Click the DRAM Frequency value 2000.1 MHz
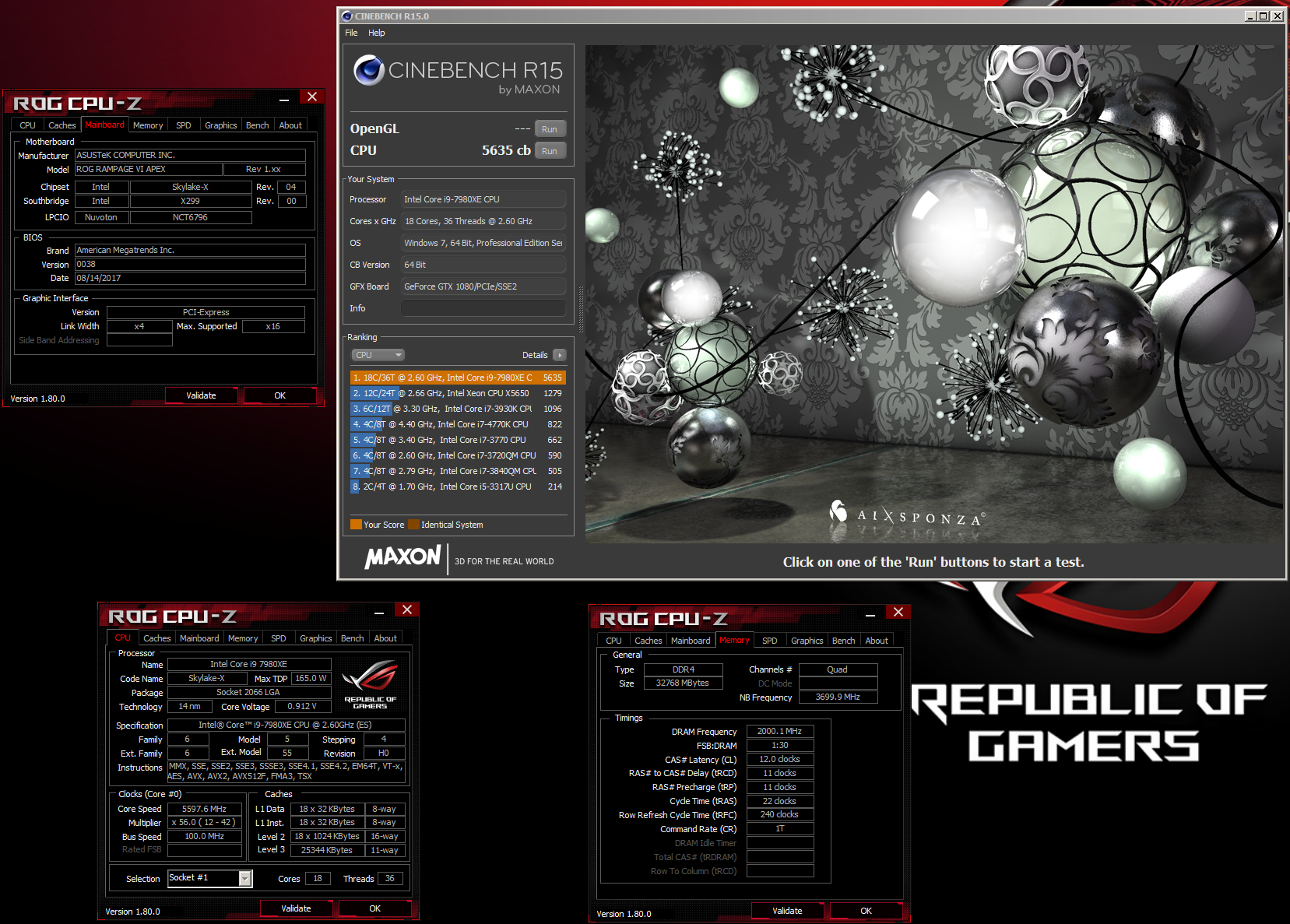The width and height of the screenshot is (1290, 924). (x=780, y=731)
